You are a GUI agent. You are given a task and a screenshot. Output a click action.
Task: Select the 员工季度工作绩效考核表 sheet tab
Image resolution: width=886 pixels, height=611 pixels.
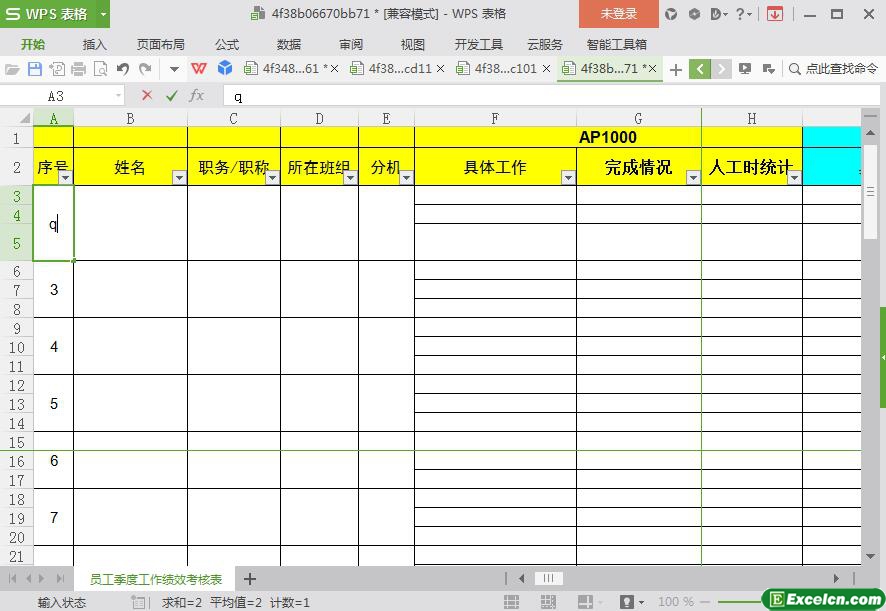tap(155, 579)
